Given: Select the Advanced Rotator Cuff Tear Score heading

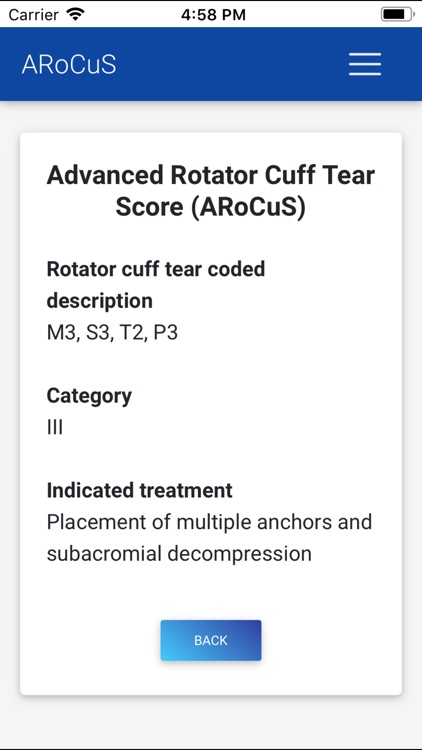Looking at the screenshot, I should 211,192.
